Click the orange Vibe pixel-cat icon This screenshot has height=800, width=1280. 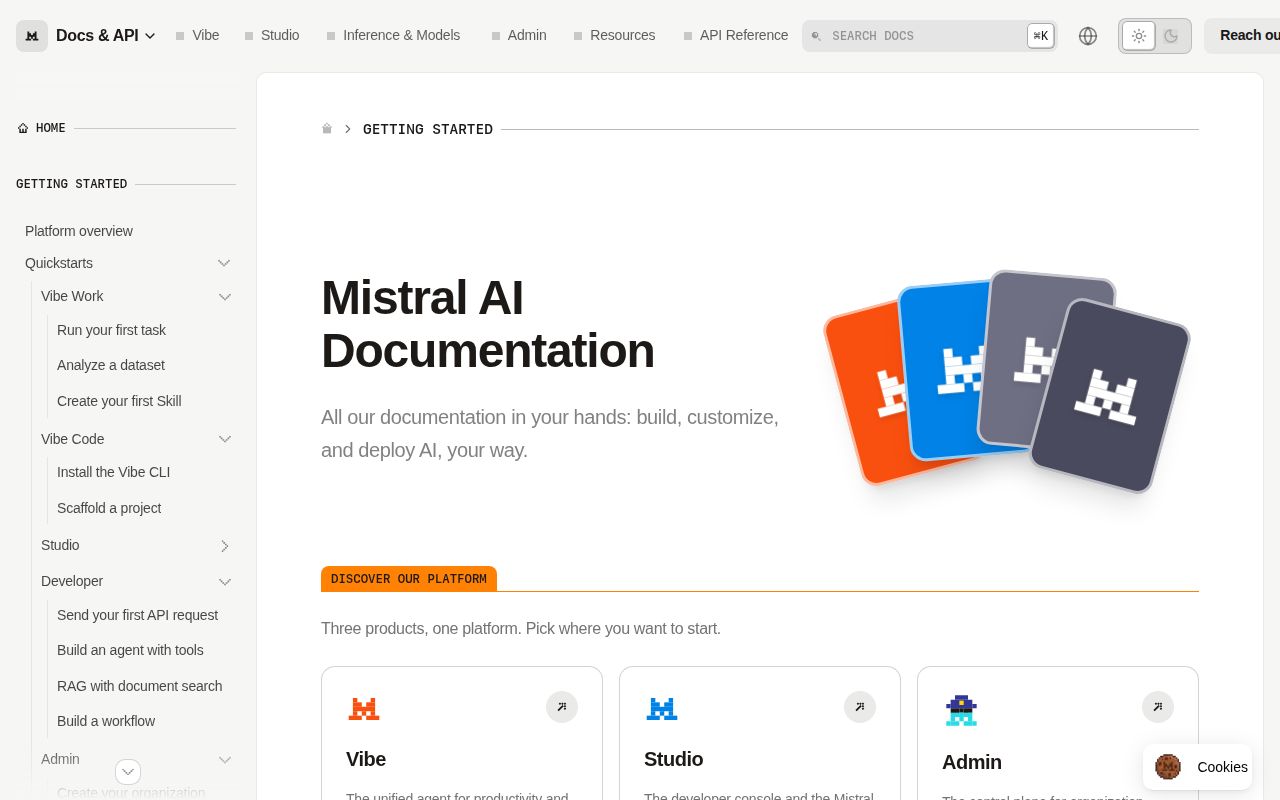[x=364, y=709]
